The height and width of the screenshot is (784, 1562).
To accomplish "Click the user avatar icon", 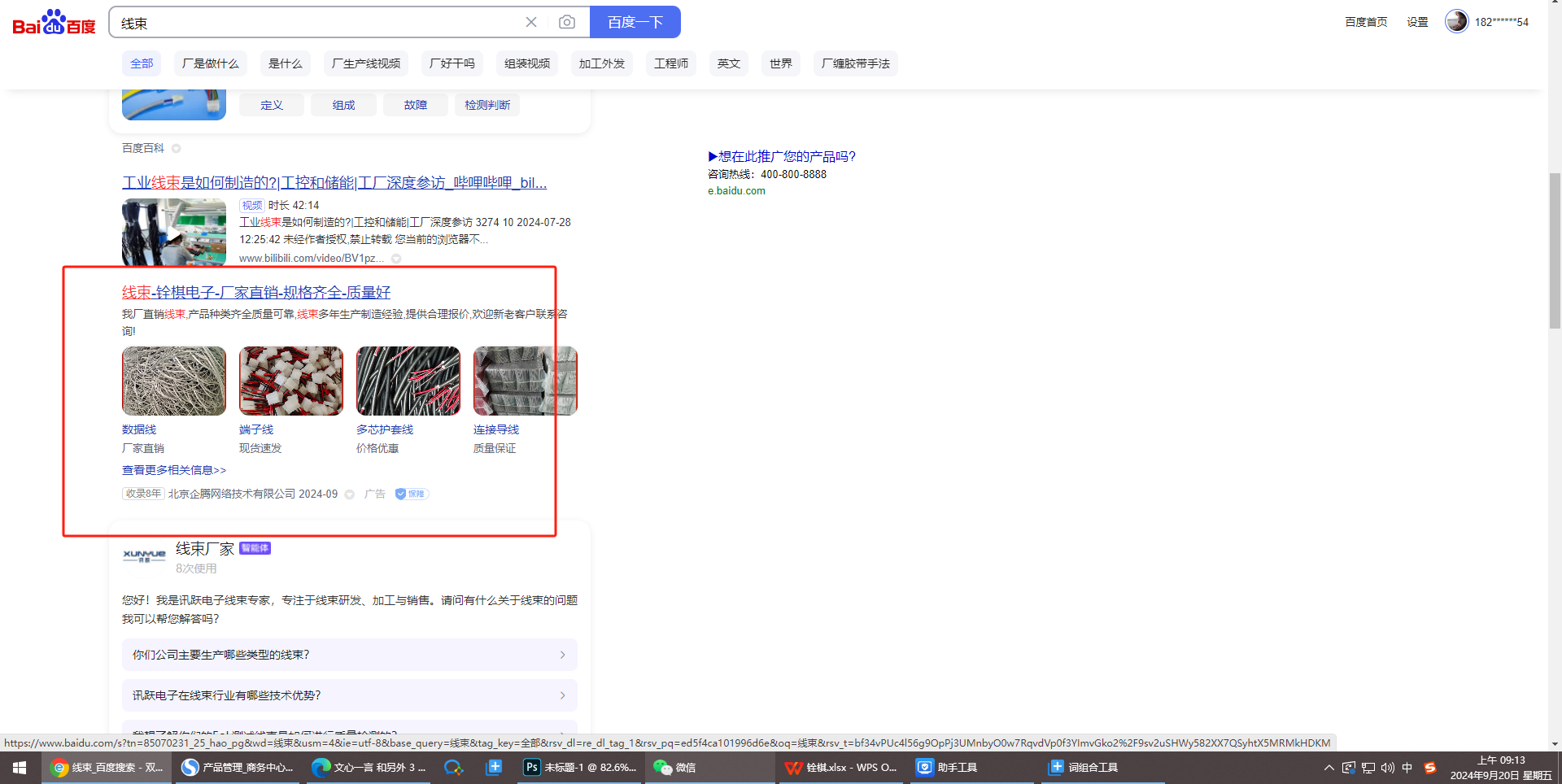I will 1456,21.
